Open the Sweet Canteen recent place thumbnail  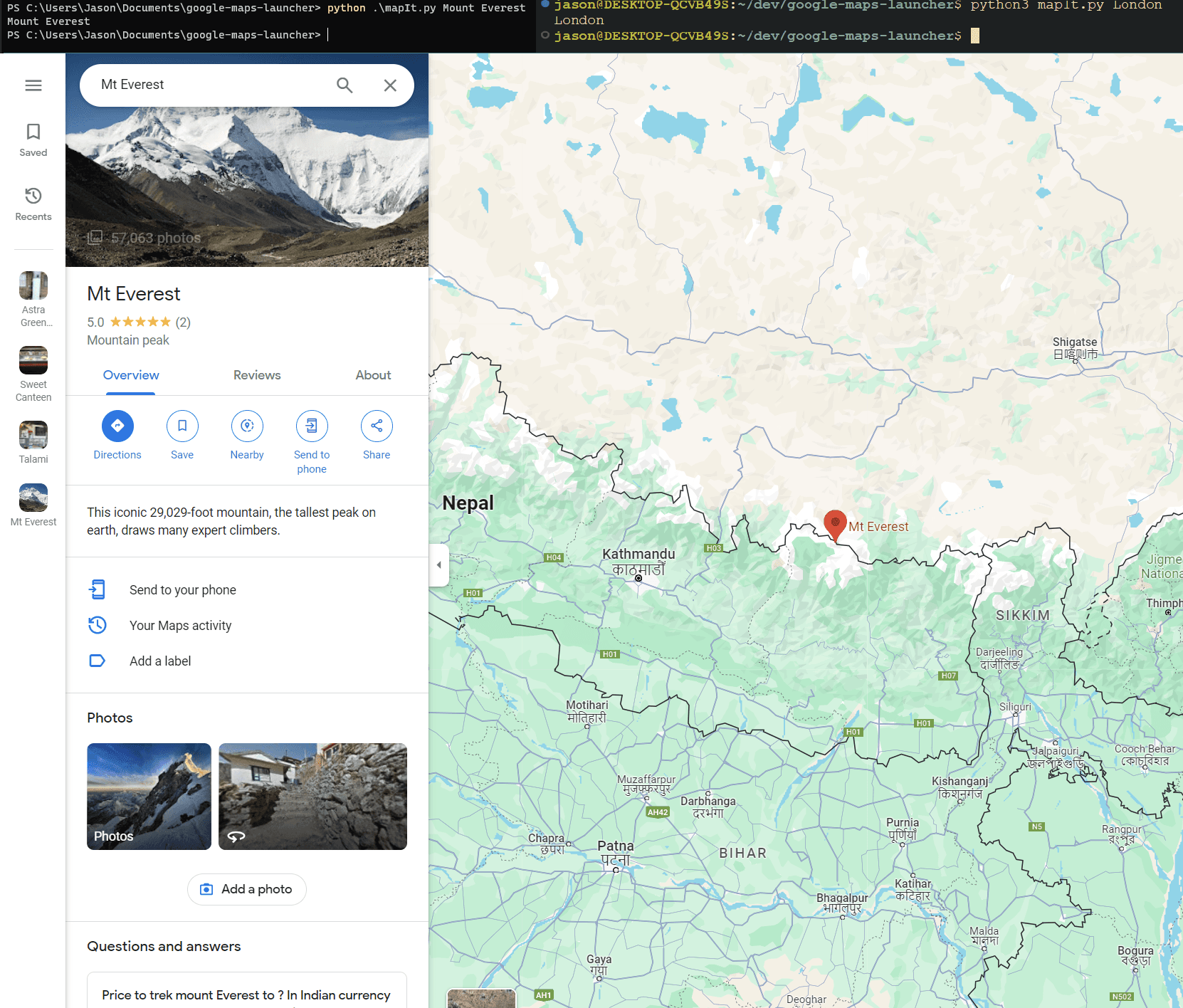pos(33,360)
